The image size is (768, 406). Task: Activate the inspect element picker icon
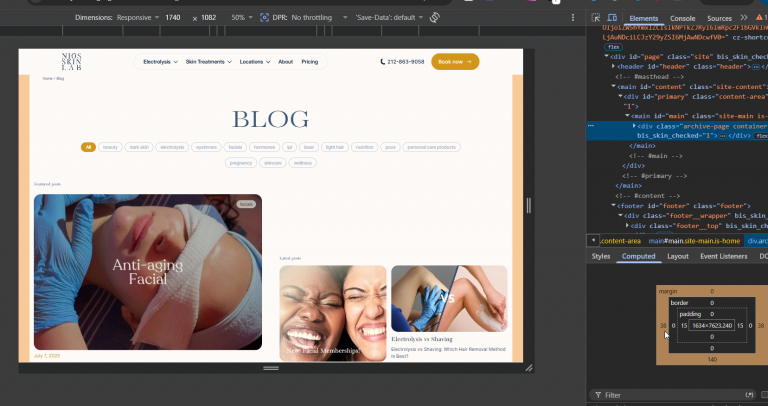pos(596,18)
